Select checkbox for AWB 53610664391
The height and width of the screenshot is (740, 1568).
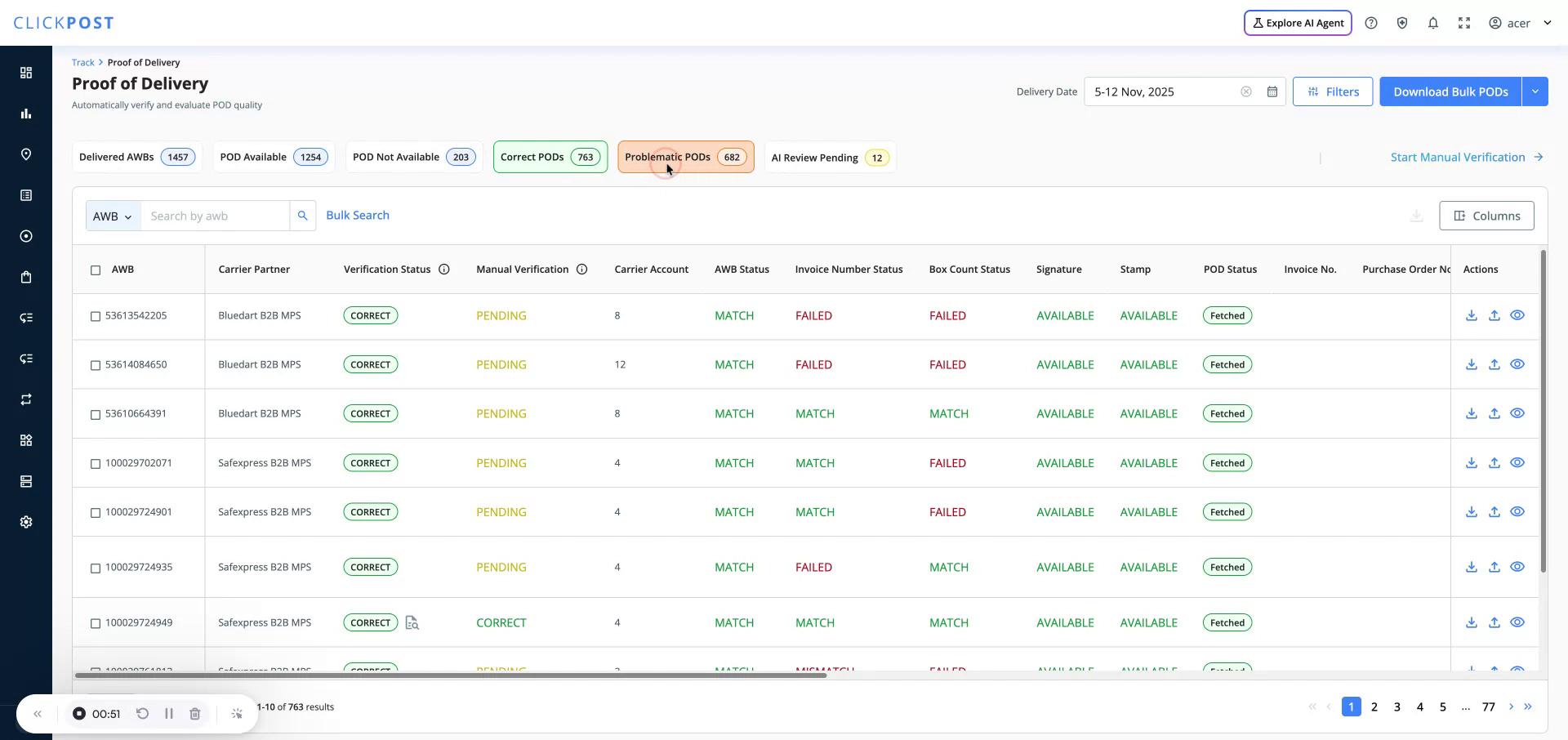pos(96,414)
